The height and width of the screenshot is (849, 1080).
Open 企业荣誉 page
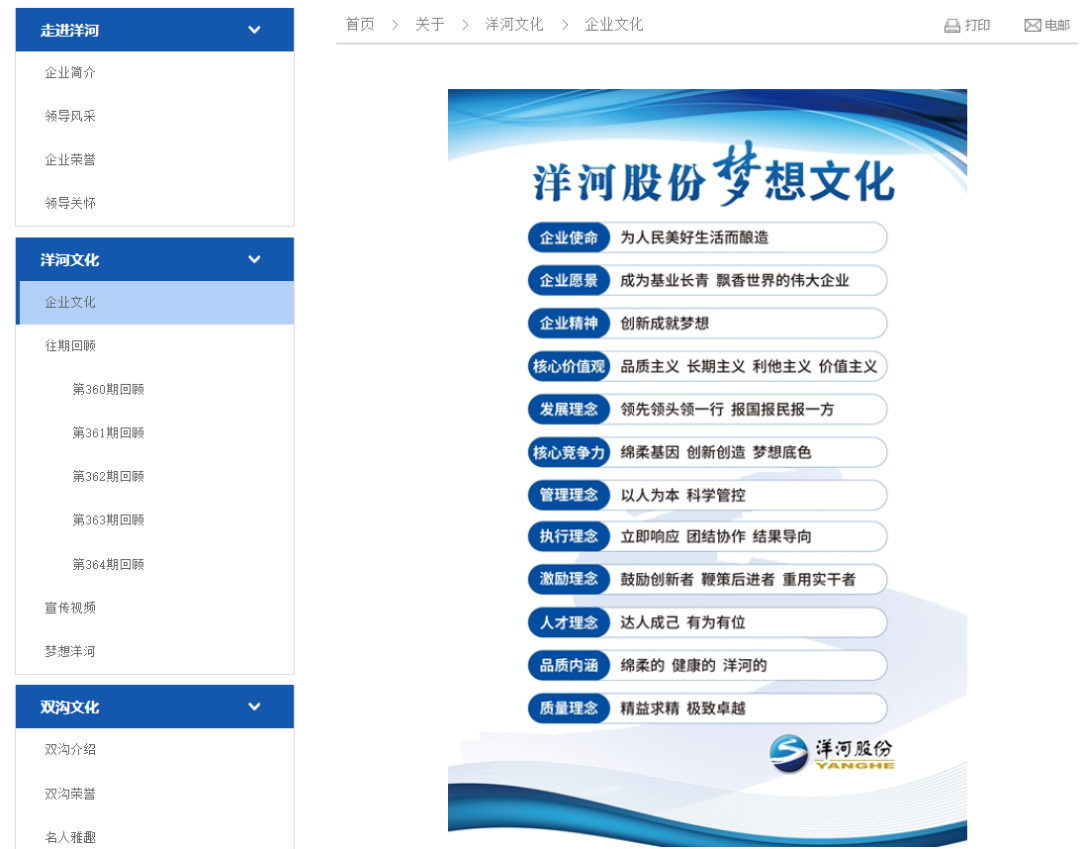(70, 160)
